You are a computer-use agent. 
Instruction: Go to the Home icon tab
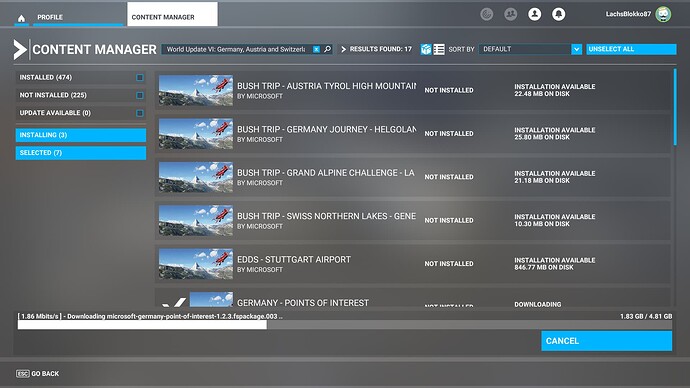point(21,18)
